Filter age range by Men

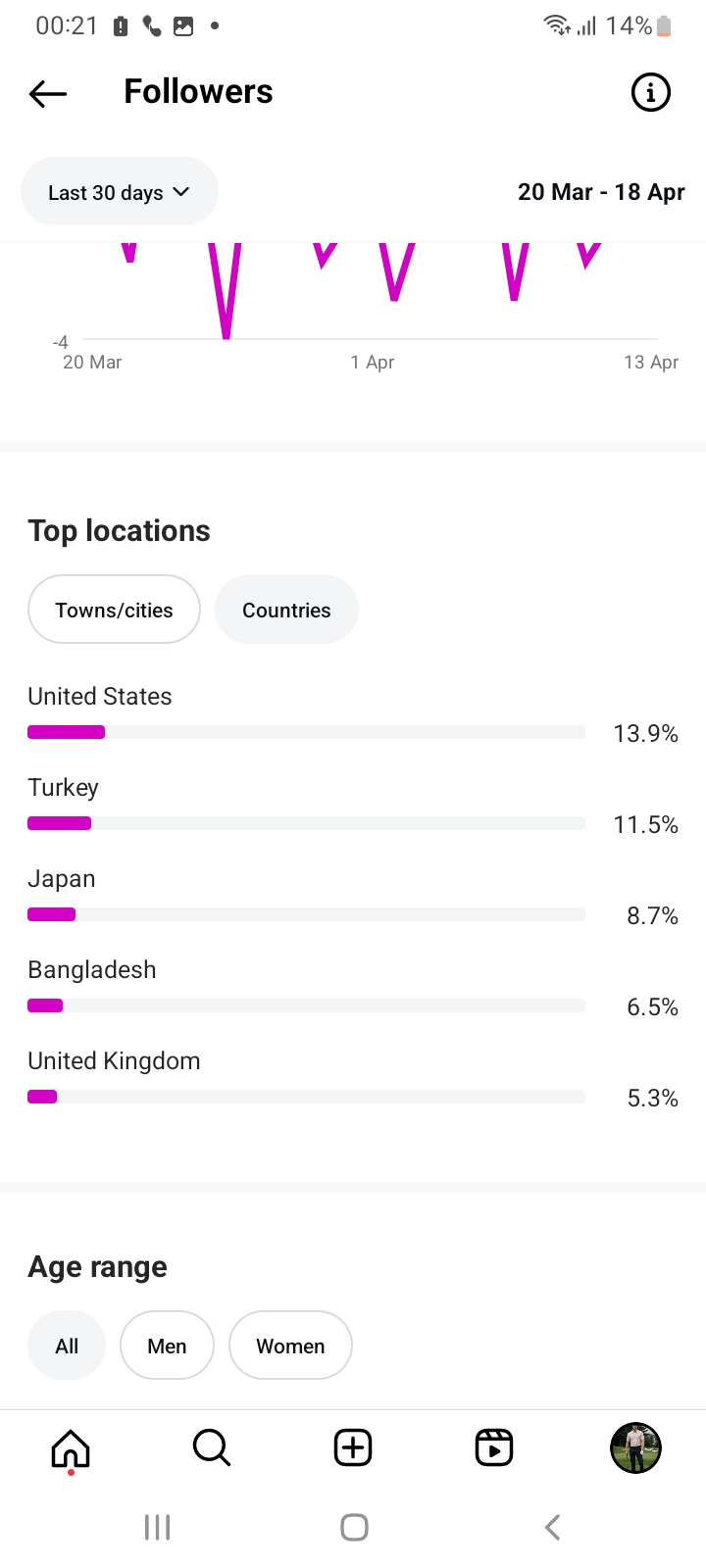point(167,1346)
